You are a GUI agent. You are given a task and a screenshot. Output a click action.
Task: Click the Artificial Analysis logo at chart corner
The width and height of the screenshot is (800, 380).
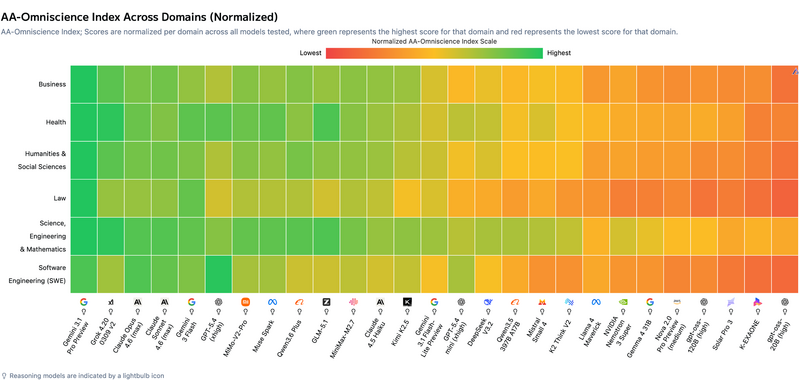795,71
